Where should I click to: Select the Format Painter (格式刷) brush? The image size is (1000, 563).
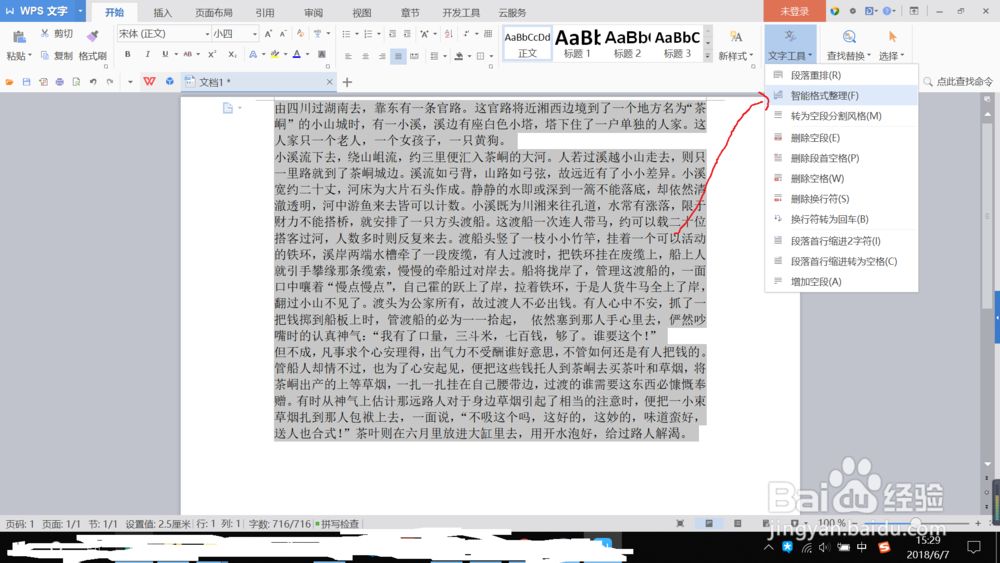[92, 45]
